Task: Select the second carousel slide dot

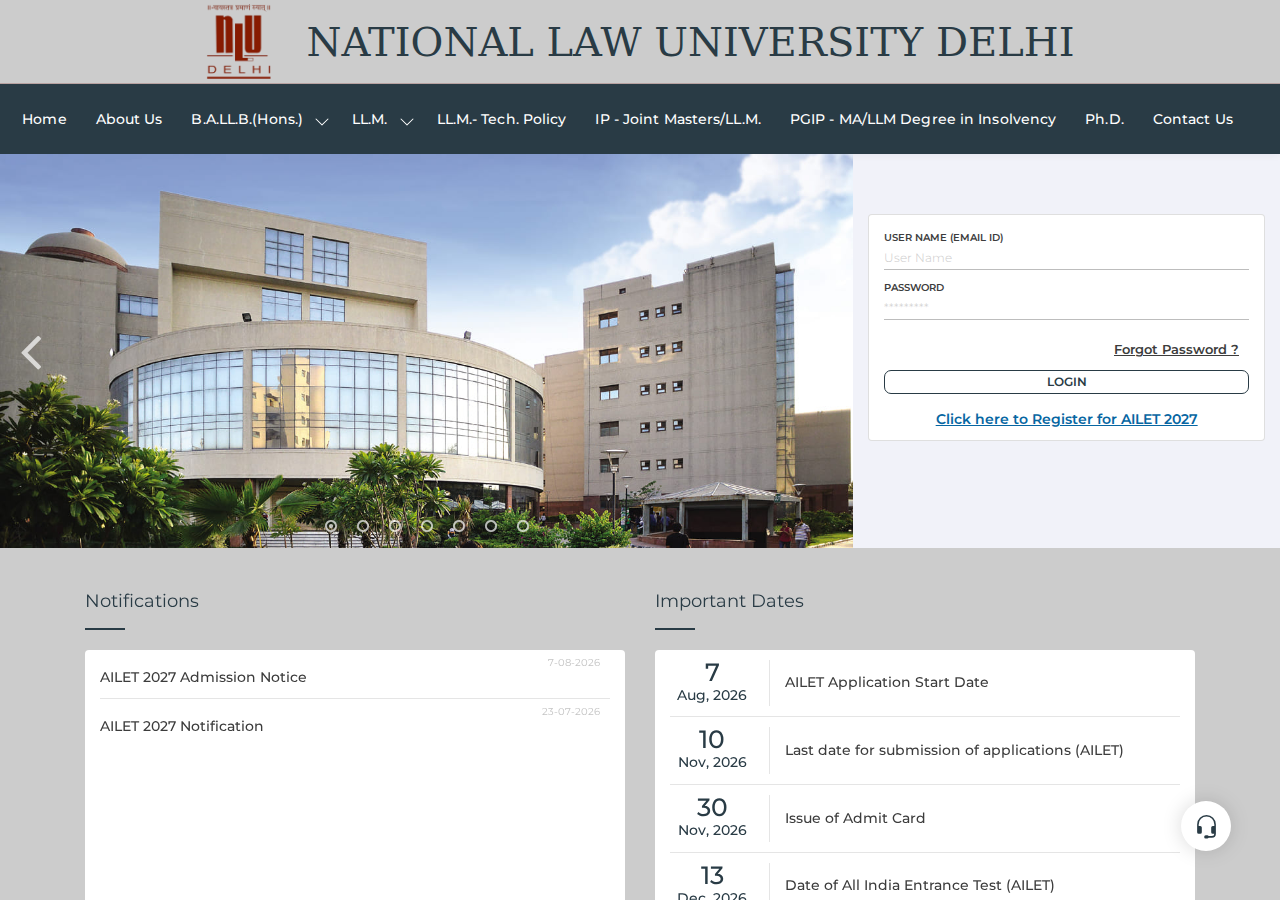Action: pyautogui.click(x=363, y=526)
